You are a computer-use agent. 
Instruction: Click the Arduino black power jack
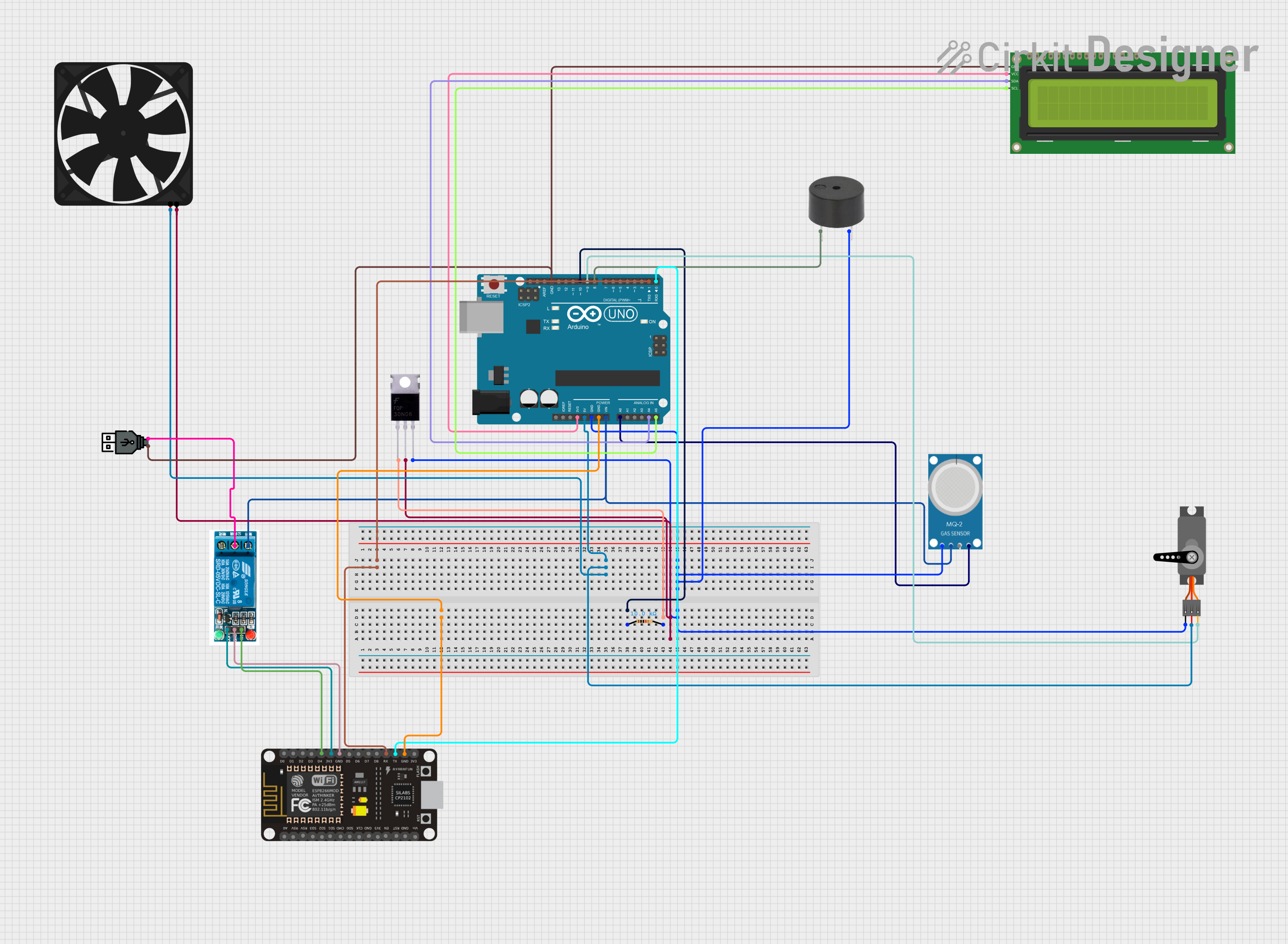tap(490, 402)
